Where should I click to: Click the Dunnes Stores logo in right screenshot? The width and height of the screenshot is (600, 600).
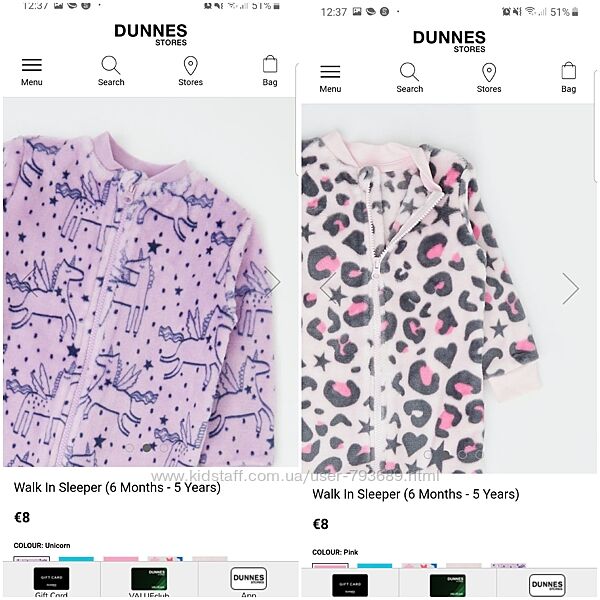(449, 41)
